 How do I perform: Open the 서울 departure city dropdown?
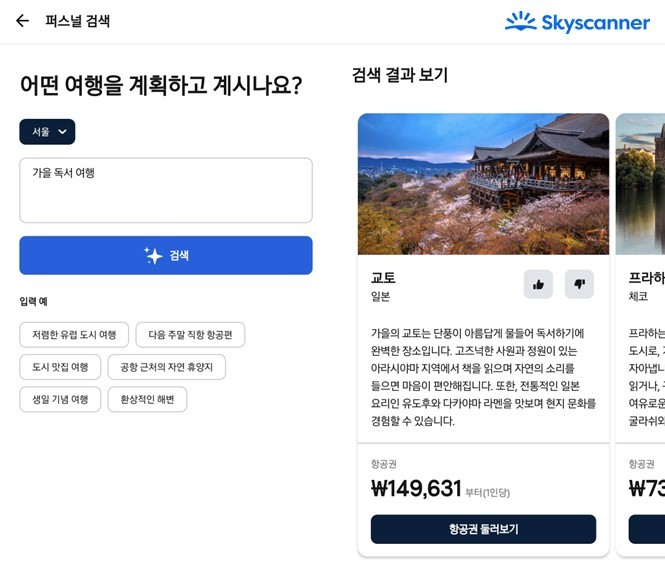47,132
